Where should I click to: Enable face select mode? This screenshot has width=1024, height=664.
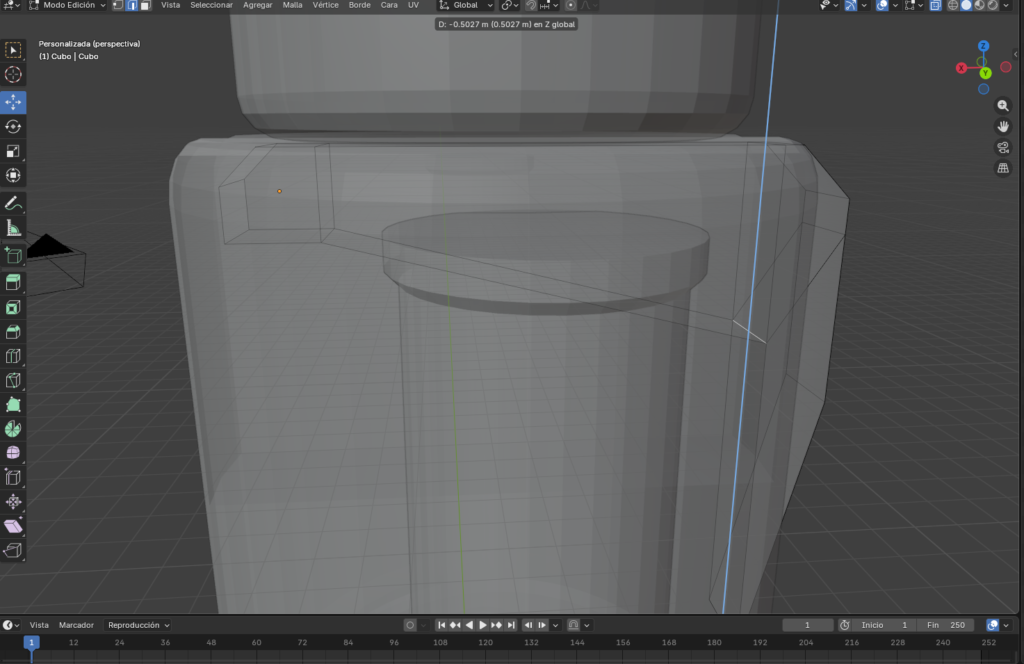click(145, 5)
